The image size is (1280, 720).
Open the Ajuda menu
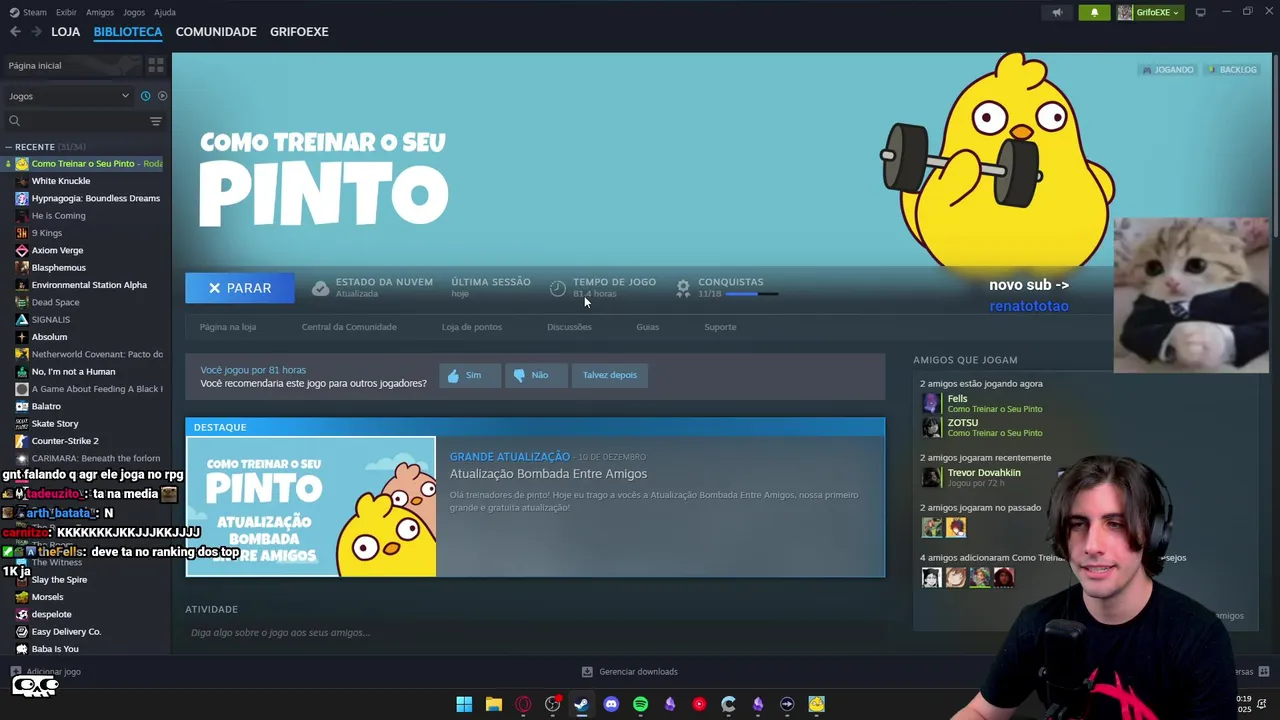pyautogui.click(x=165, y=12)
